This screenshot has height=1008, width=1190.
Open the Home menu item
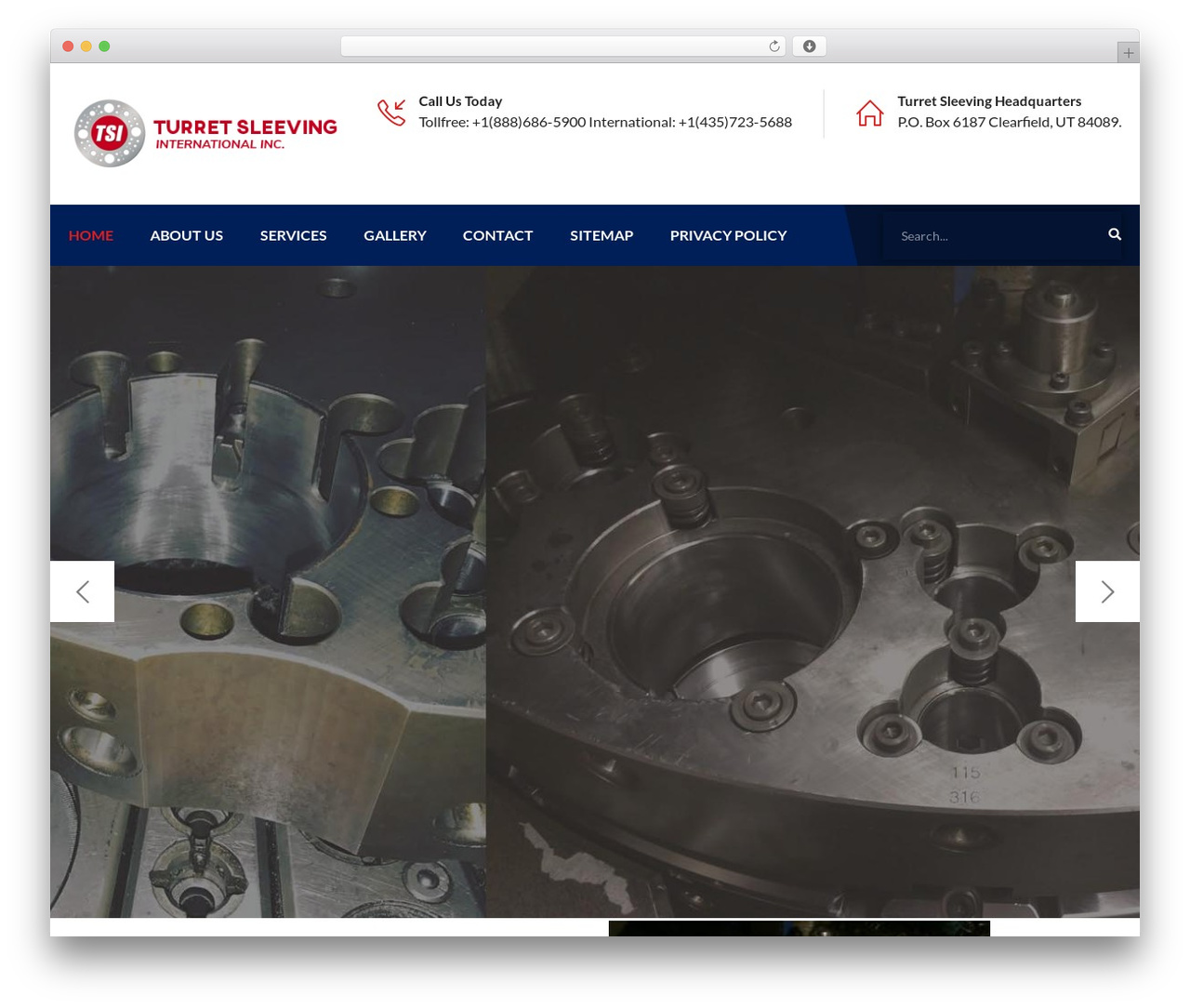point(91,235)
